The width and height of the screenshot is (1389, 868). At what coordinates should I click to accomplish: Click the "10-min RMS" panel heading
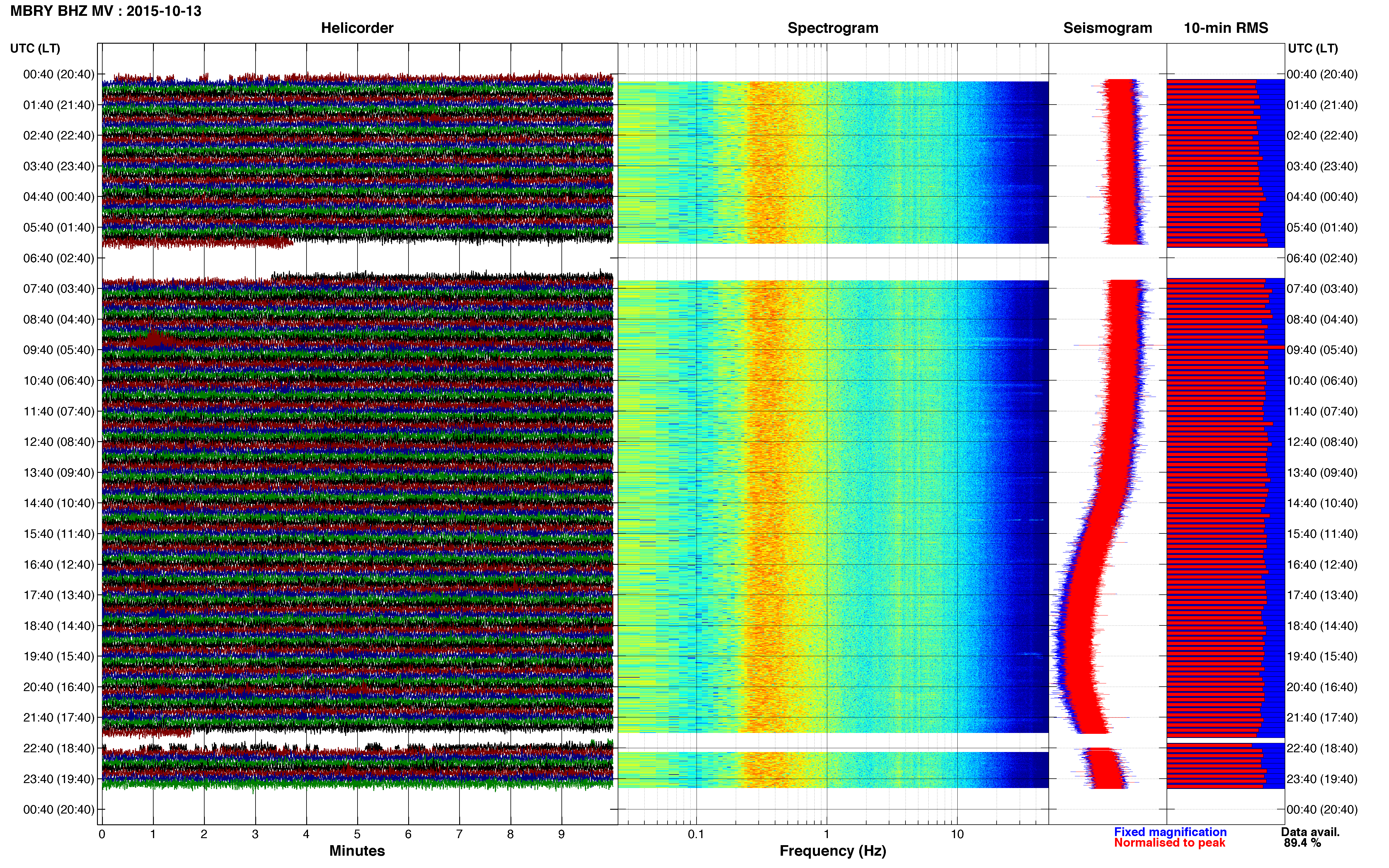pyautogui.click(x=1225, y=28)
